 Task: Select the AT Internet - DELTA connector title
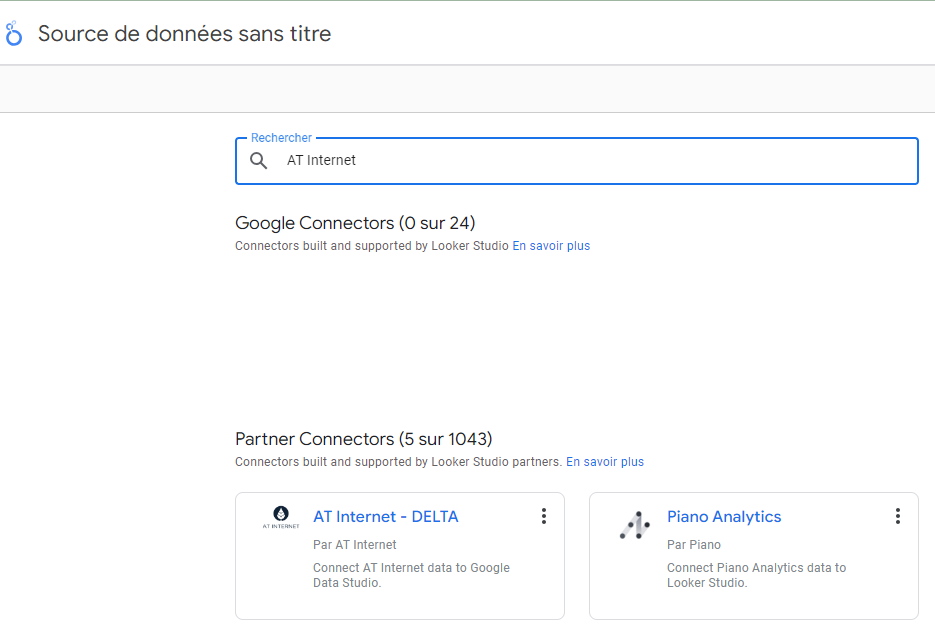386,517
